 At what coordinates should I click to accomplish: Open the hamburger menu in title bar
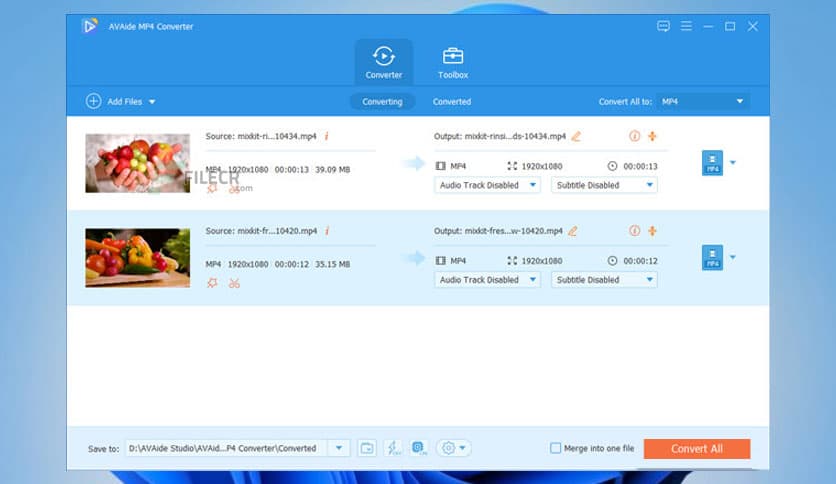click(x=686, y=26)
